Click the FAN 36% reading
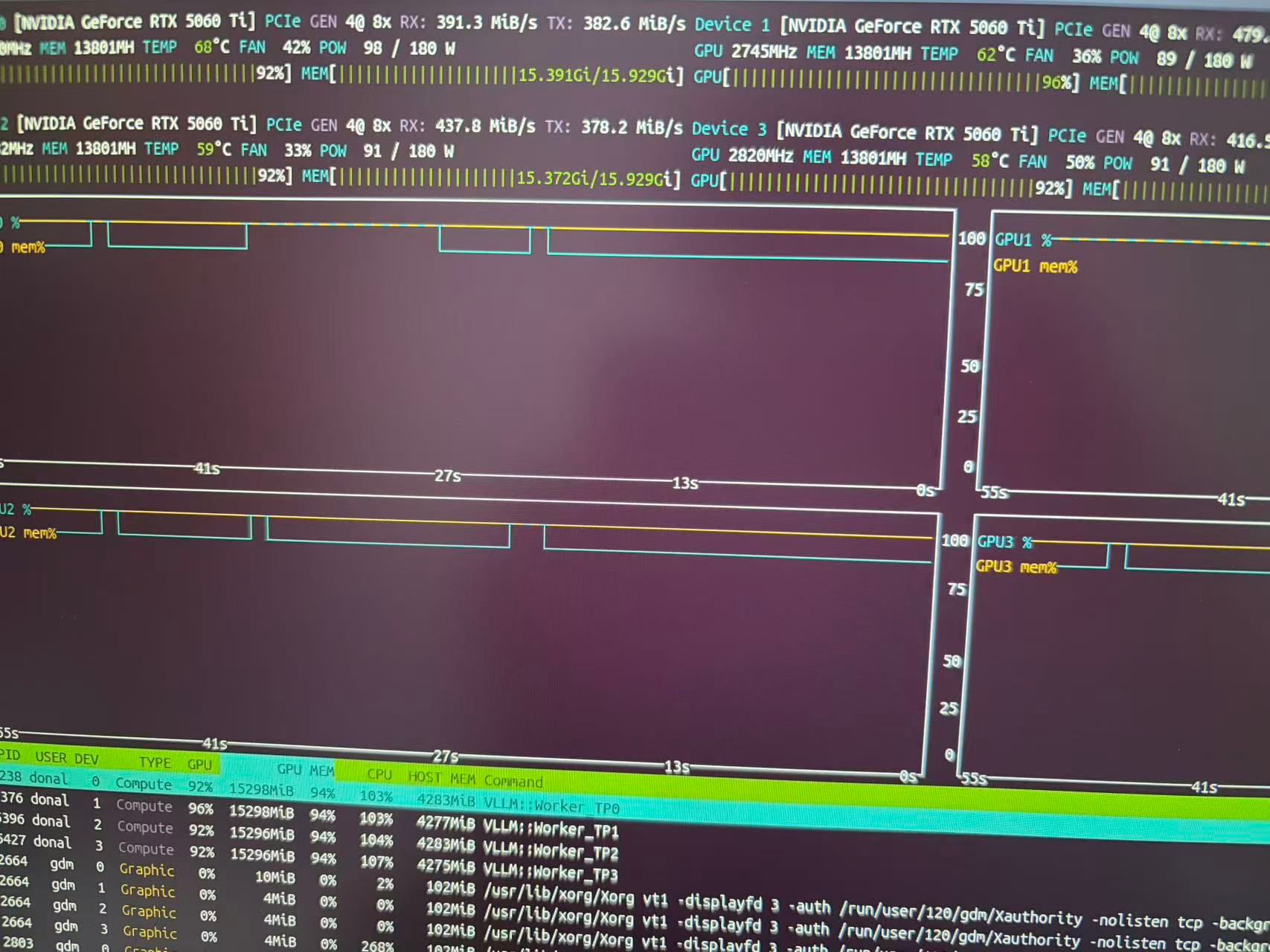 click(x=1064, y=56)
